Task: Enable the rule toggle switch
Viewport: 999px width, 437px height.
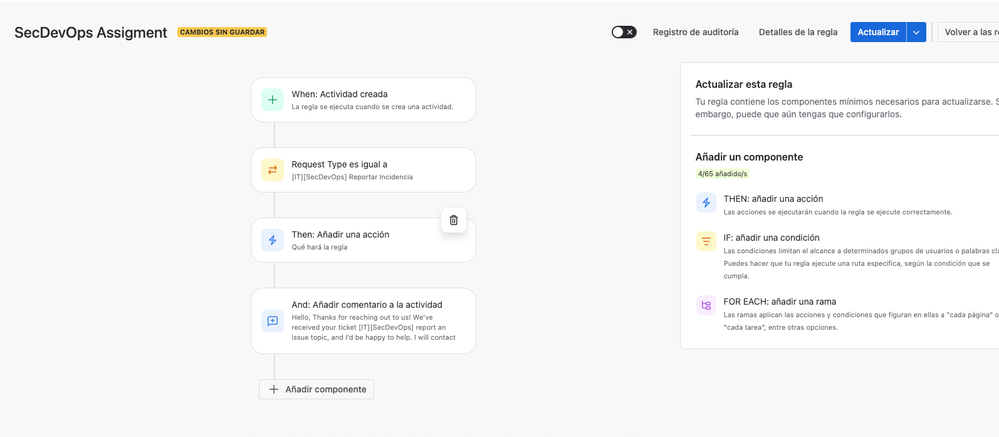Action: 624,32
